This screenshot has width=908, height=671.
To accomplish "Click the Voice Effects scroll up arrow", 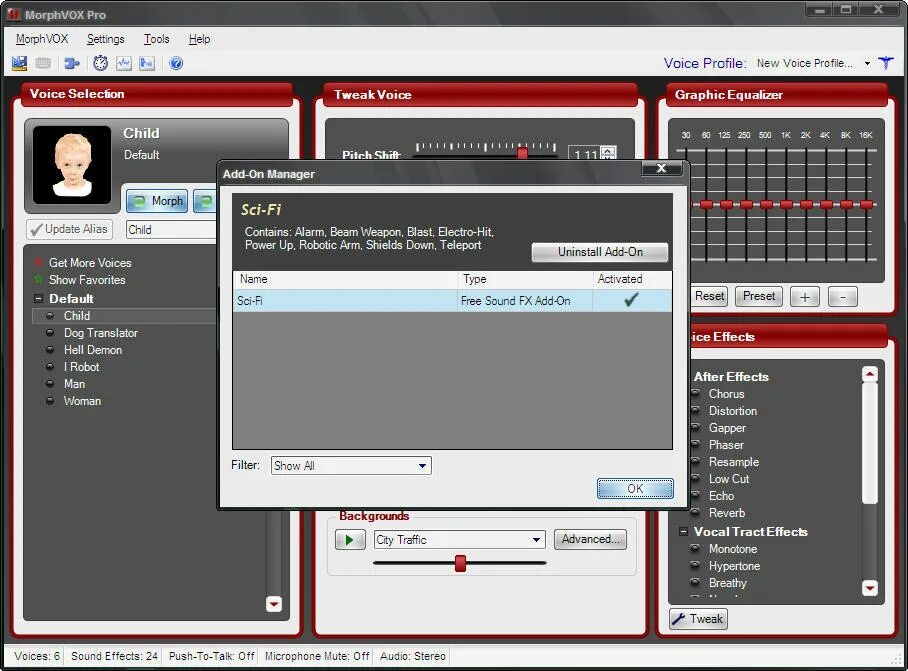I will [870, 374].
